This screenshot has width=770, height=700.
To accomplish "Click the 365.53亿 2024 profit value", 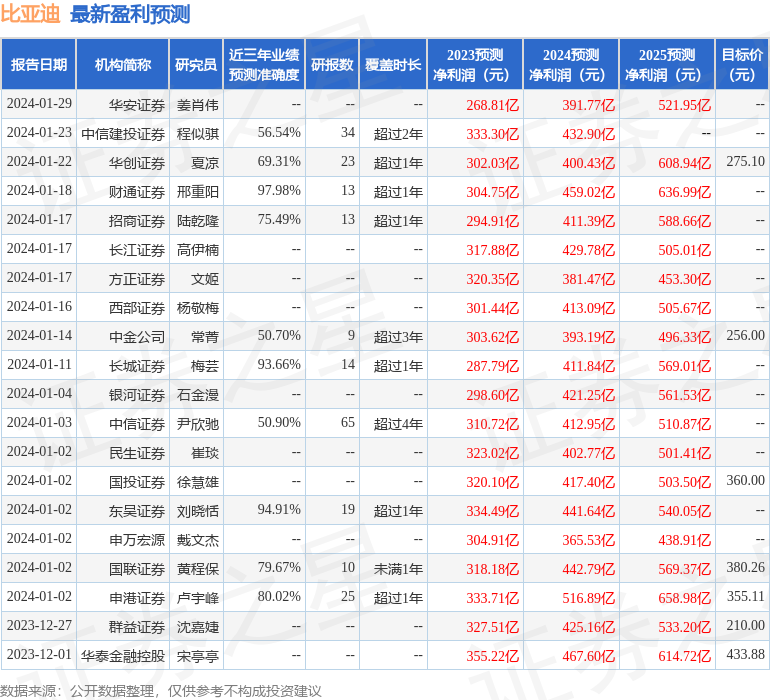I will [588, 540].
